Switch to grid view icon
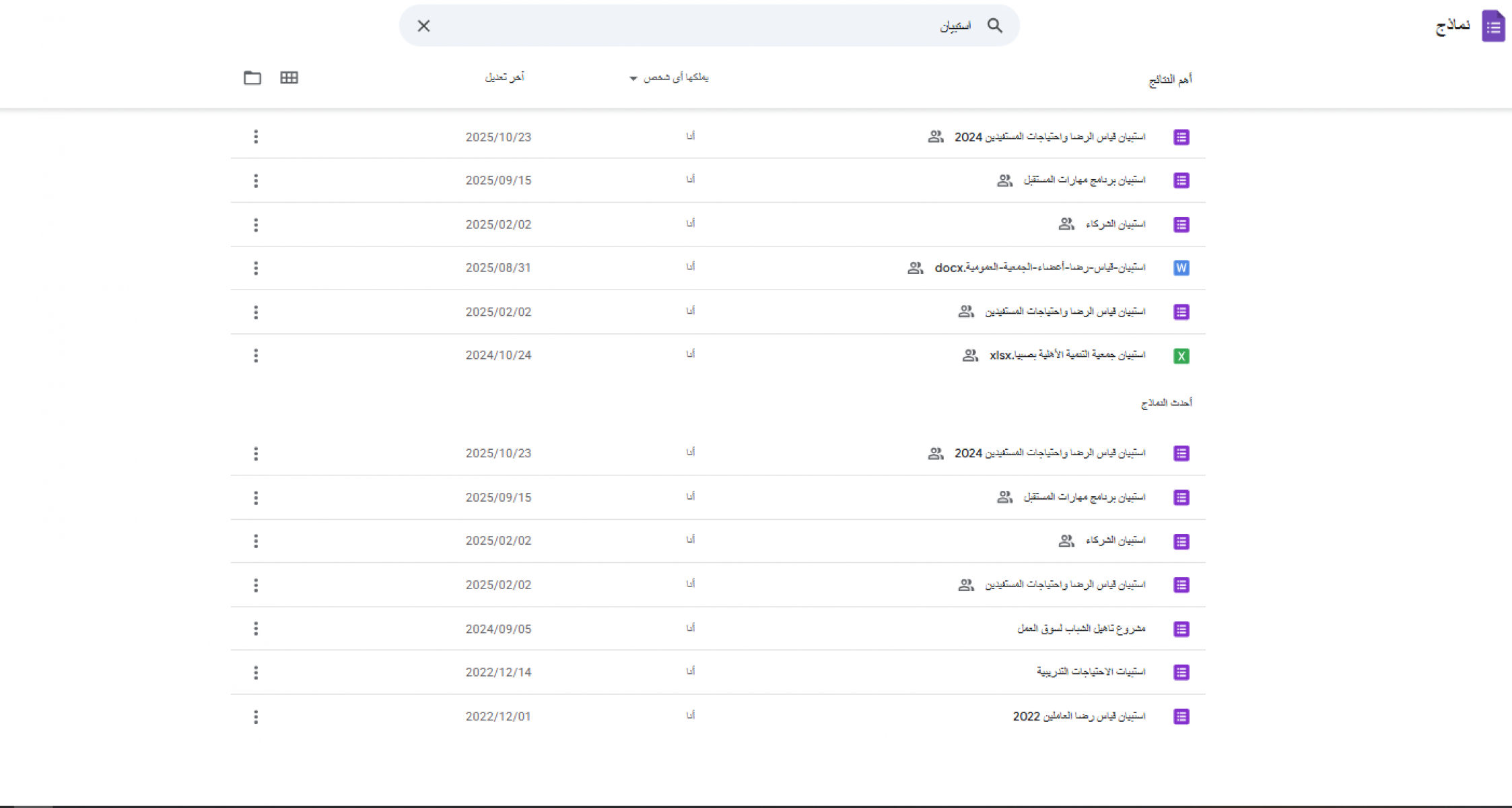 [x=289, y=77]
